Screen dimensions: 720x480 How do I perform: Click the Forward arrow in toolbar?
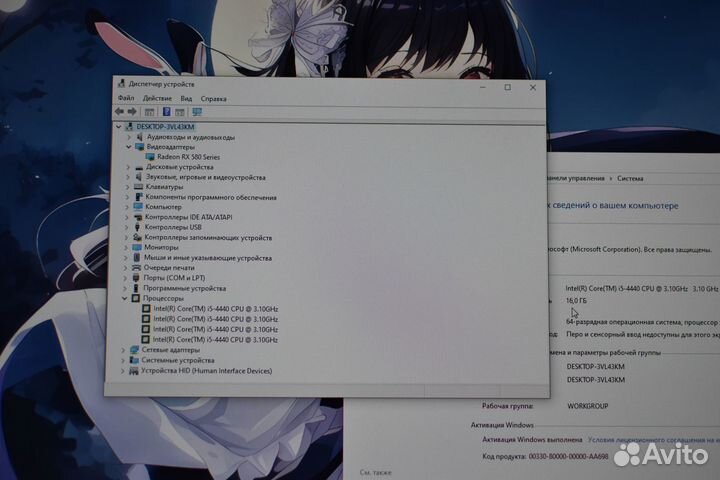[132, 112]
